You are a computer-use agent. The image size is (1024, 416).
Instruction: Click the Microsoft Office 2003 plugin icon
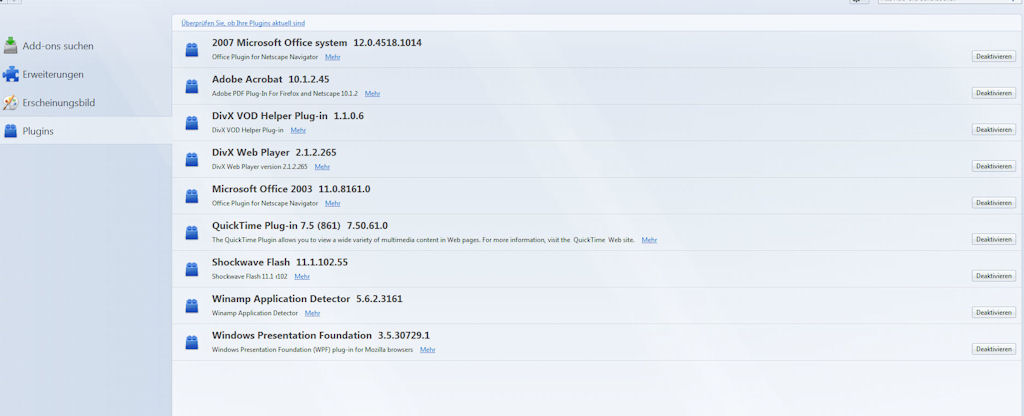191,196
